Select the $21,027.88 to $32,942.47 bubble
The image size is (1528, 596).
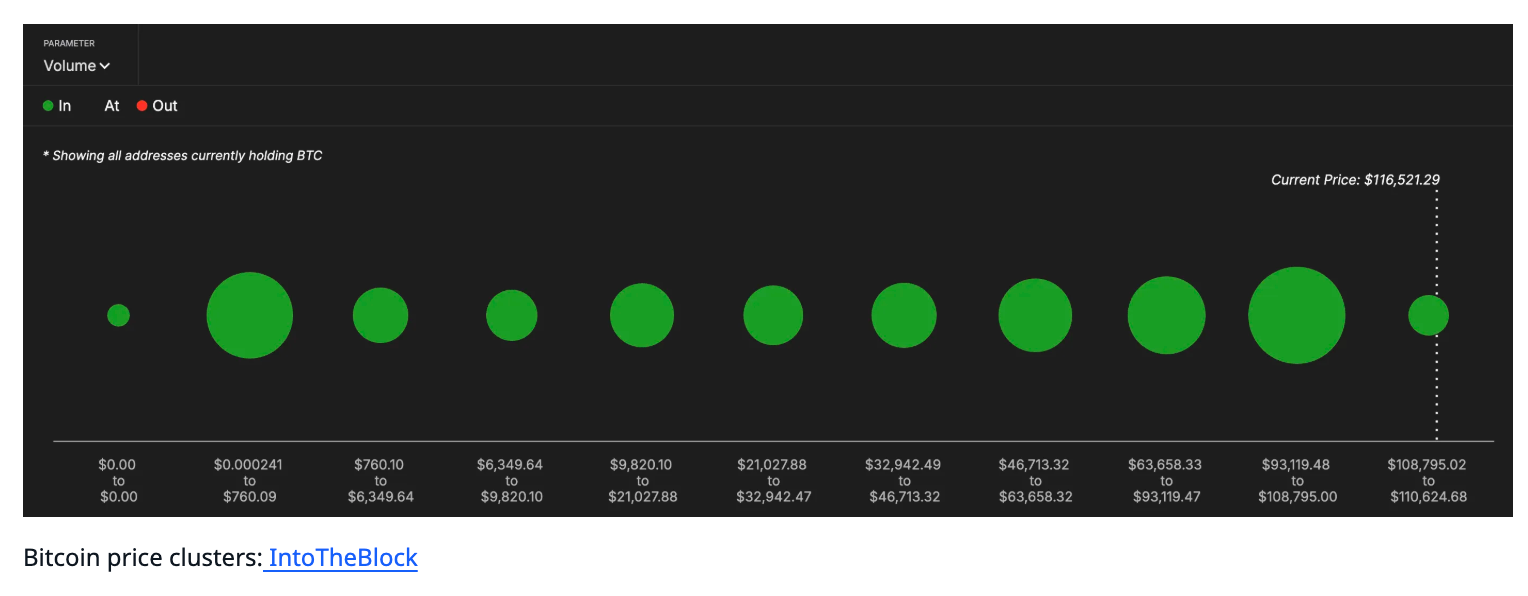coord(773,315)
